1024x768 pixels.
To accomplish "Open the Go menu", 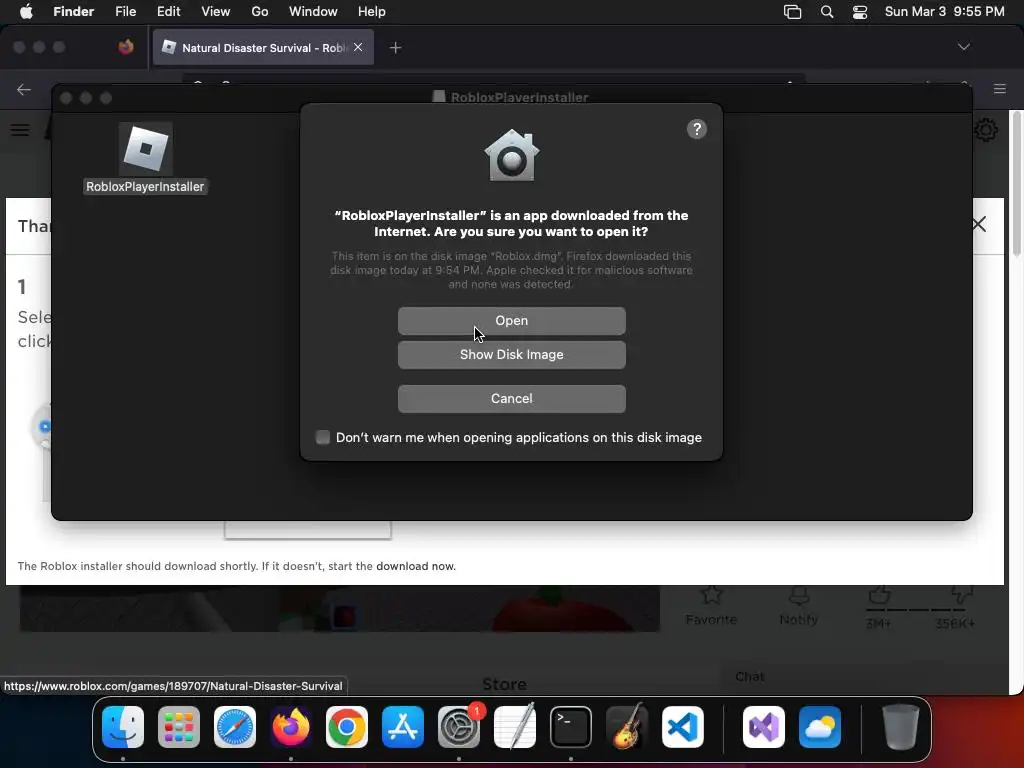I will click(260, 12).
